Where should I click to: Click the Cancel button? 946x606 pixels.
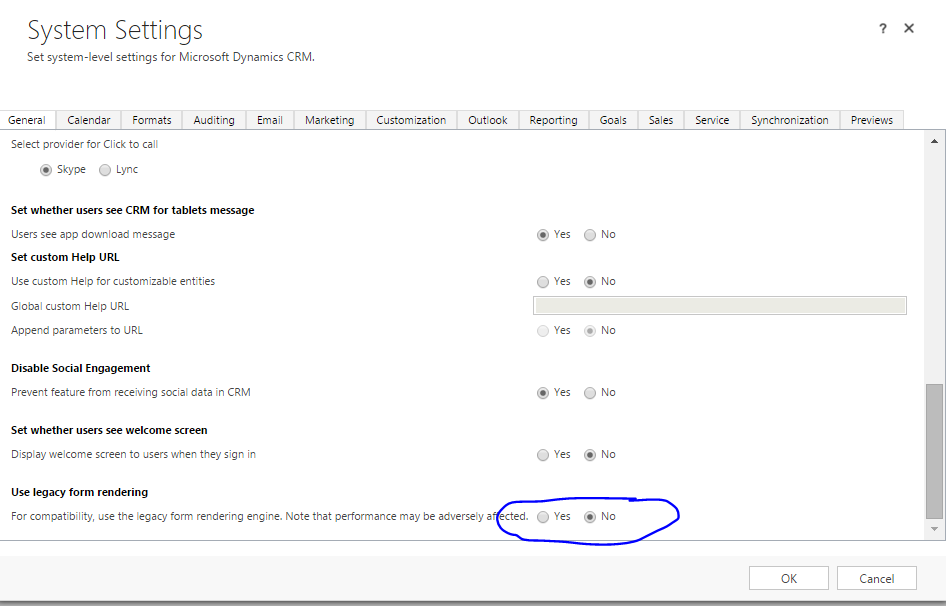[x=877, y=578]
